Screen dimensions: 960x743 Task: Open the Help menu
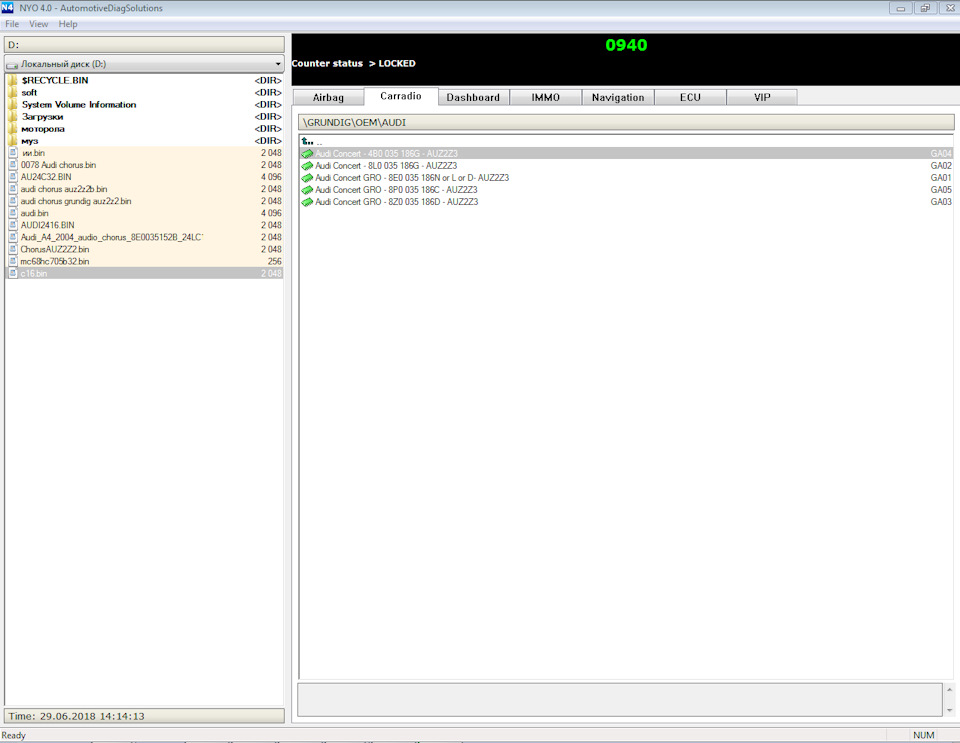[68, 24]
